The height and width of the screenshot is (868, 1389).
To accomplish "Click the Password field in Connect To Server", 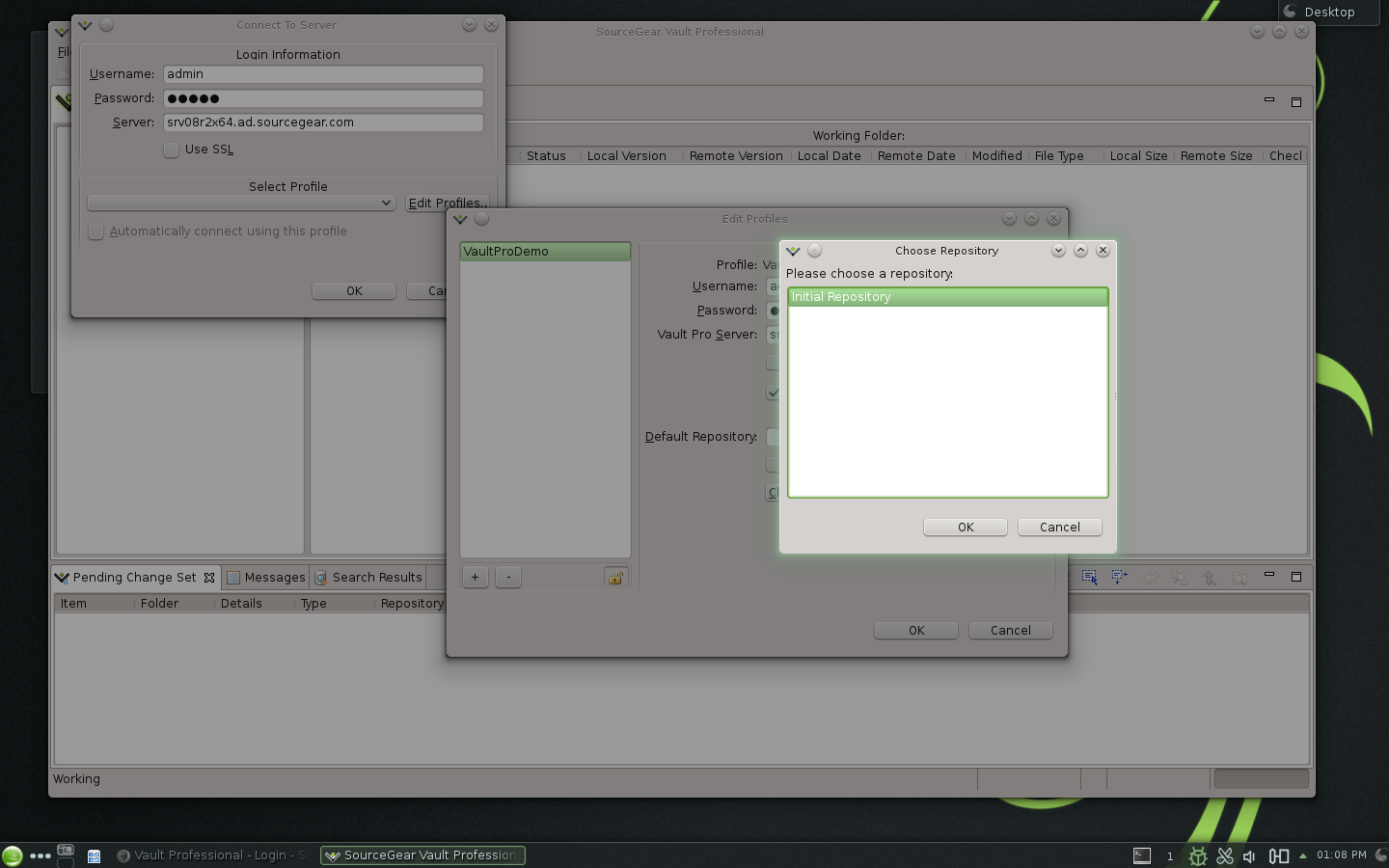I will (323, 98).
